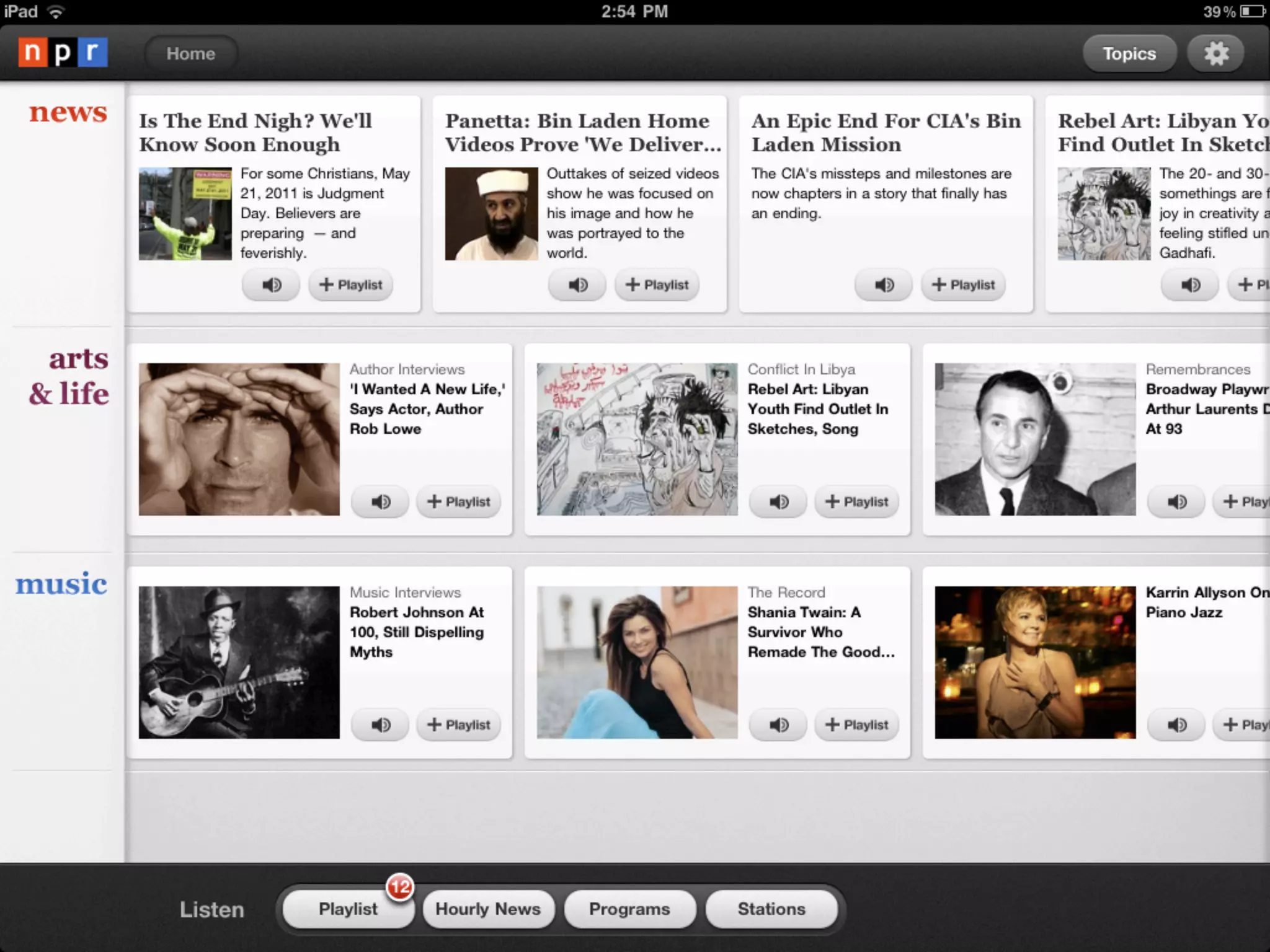
Task: Open the Topics menu
Action: click(x=1129, y=53)
